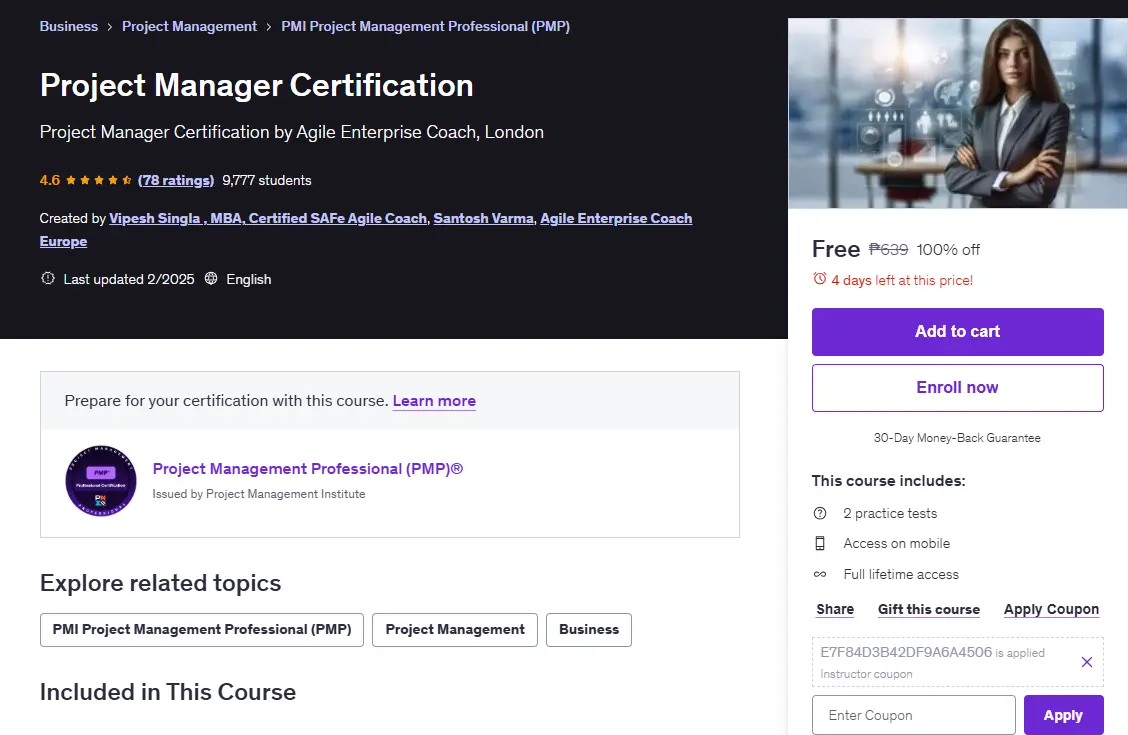Click the 9,777 students text

(x=267, y=181)
